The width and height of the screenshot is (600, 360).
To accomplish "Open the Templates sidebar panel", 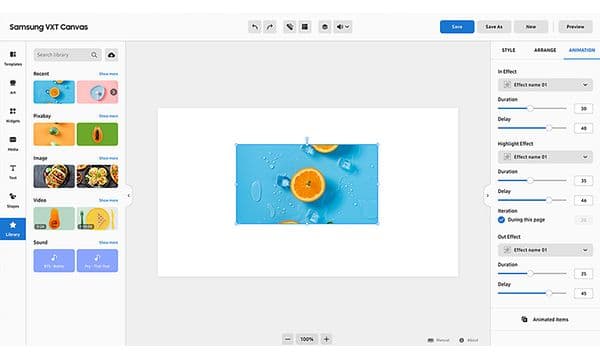I will pyautogui.click(x=13, y=58).
